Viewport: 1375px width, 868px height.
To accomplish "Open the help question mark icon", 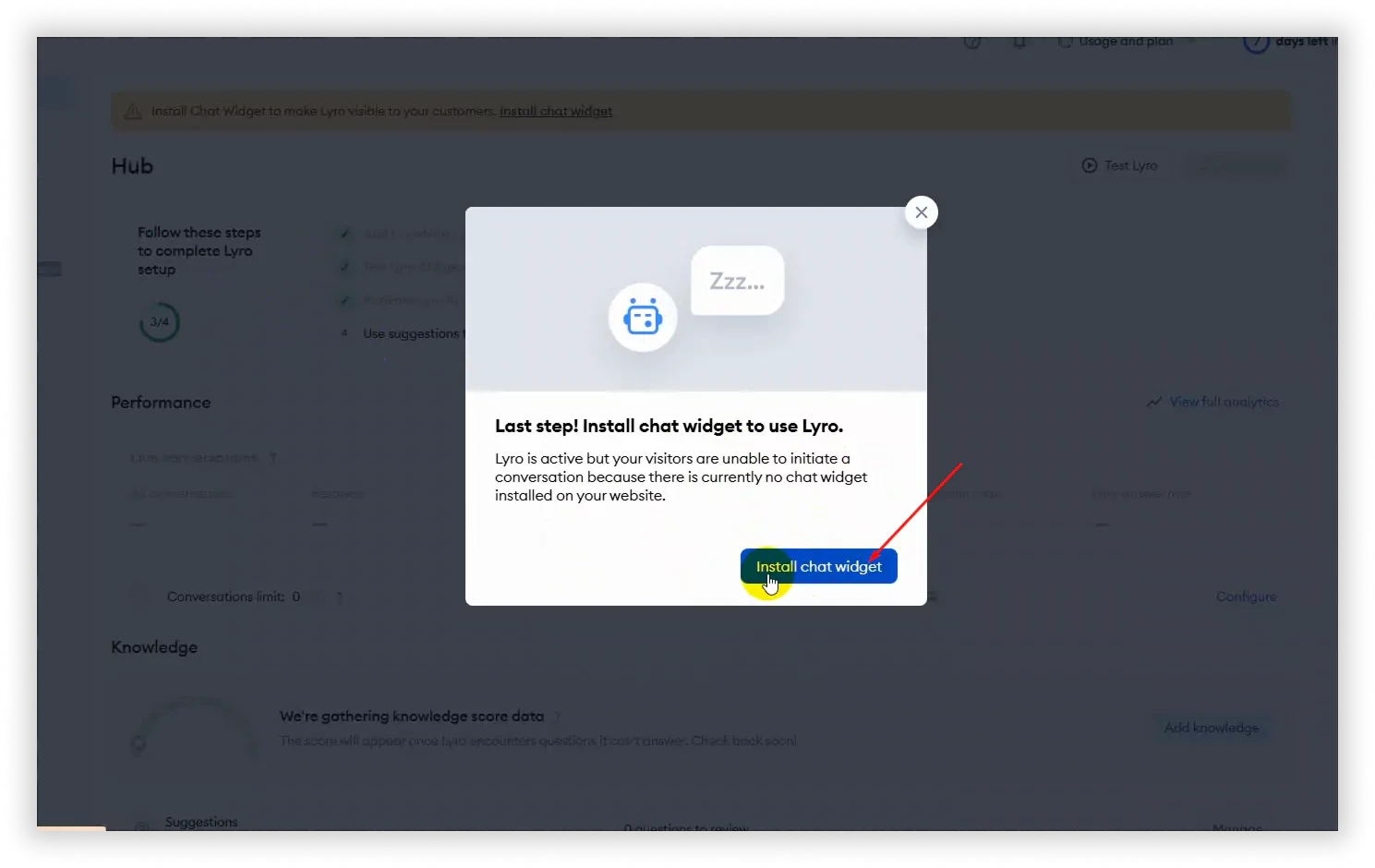I will [972, 42].
